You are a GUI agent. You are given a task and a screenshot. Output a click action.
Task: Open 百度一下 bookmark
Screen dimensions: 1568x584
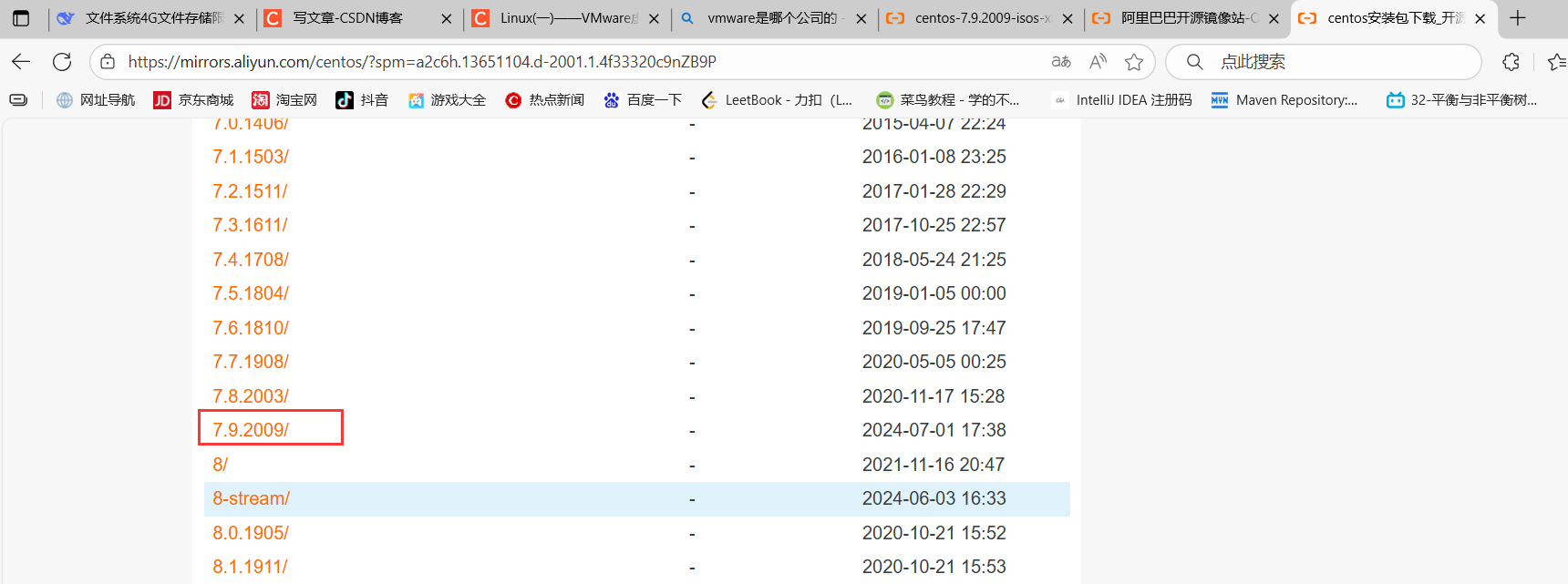pyautogui.click(x=643, y=100)
